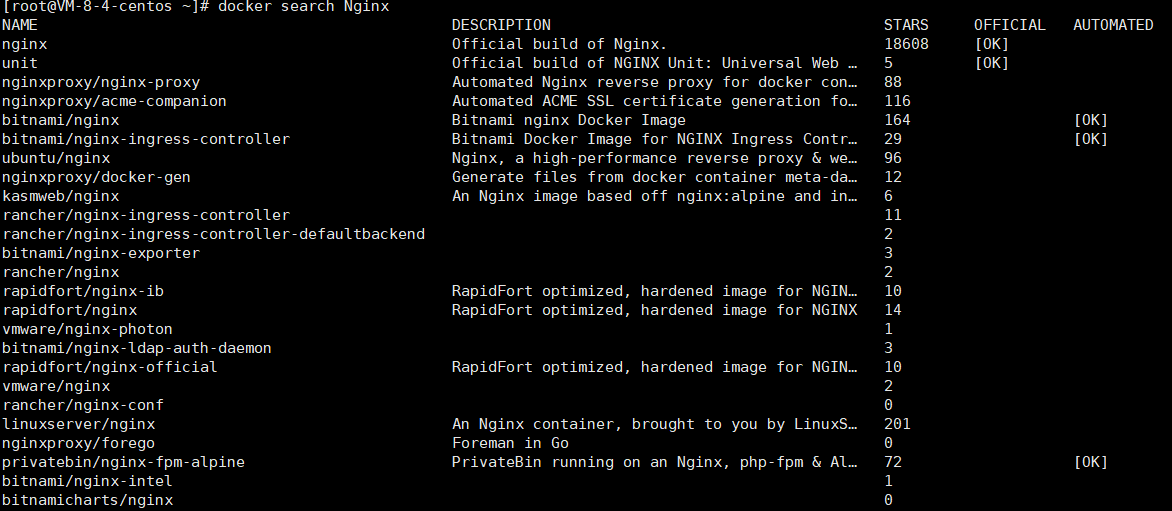Click the typed command "docker search Nginx"
The width and height of the screenshot is (1172, 511).
tap(303, 7)
